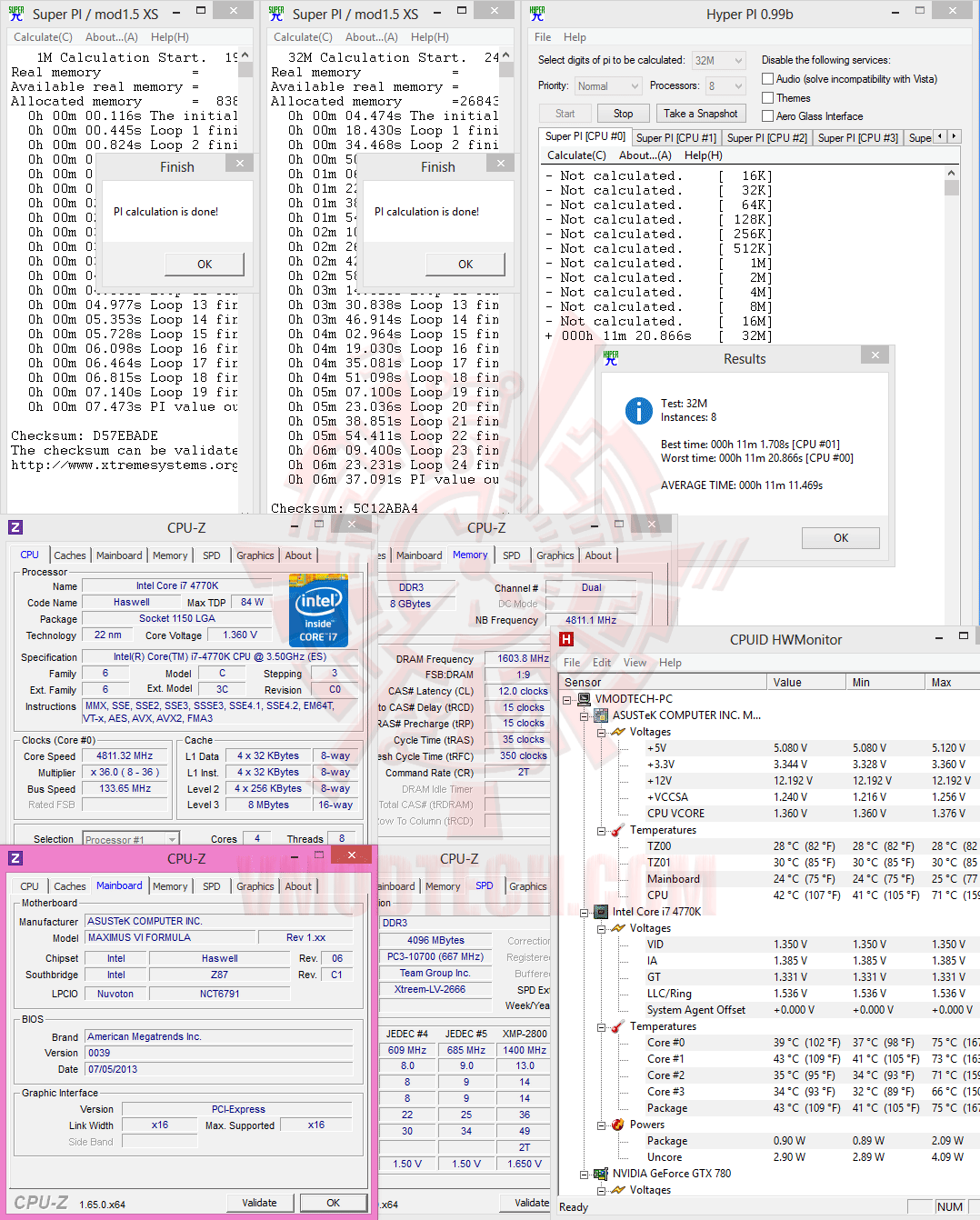This screenshot has width=980, height=1220.
Task: Open the Processors count dropdown
Action: [725, 86]
